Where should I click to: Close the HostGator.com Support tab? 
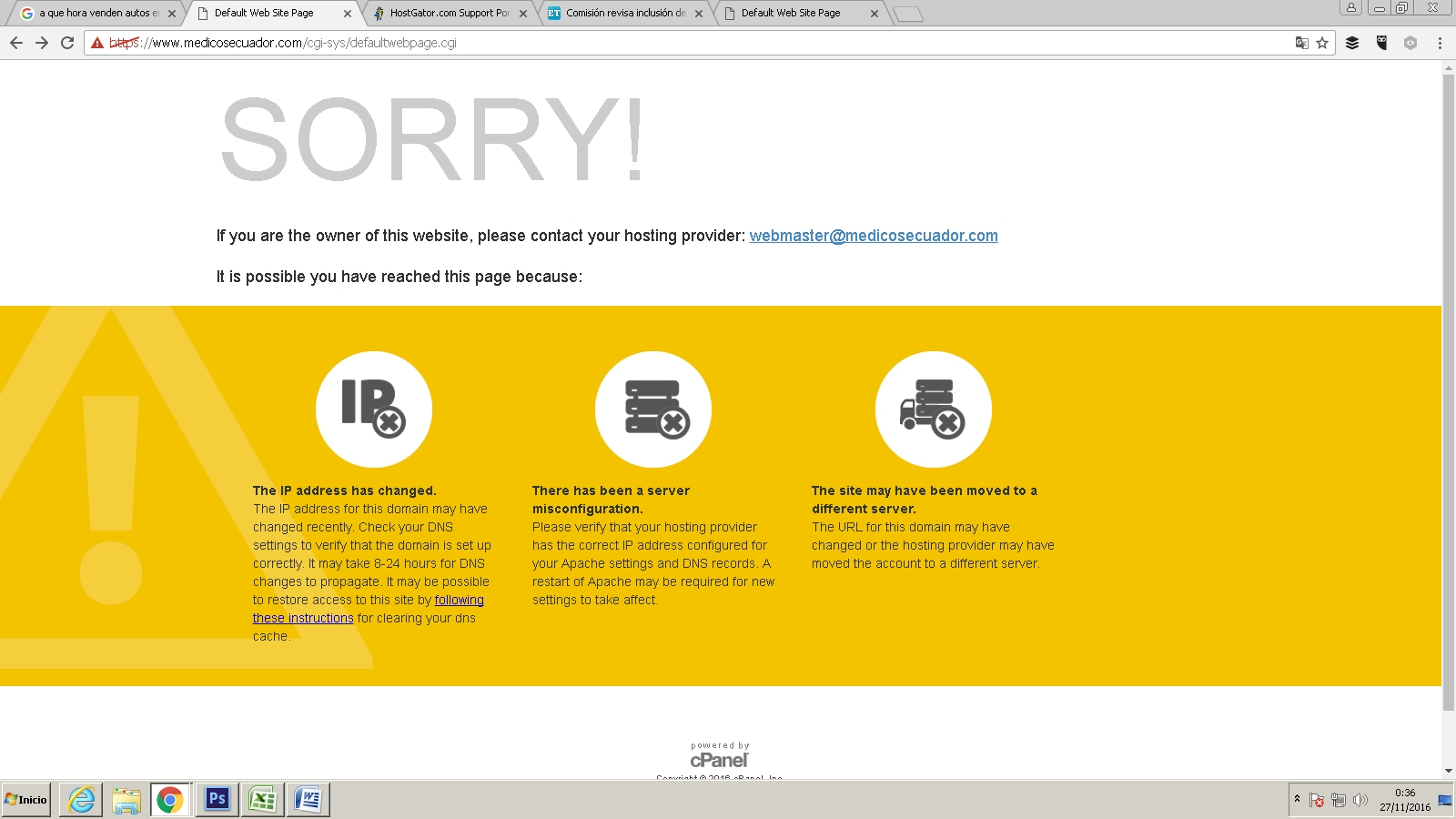[523, 14]
